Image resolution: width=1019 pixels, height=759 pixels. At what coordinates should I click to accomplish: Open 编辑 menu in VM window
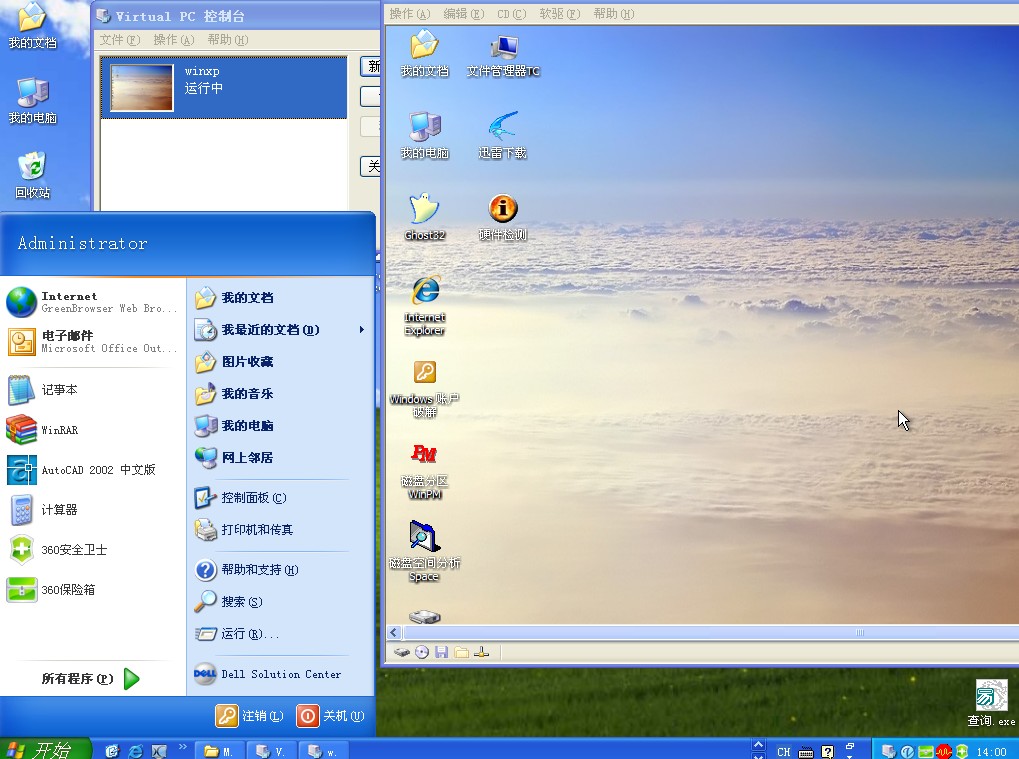pyautogui.click(x=463, y=14)
